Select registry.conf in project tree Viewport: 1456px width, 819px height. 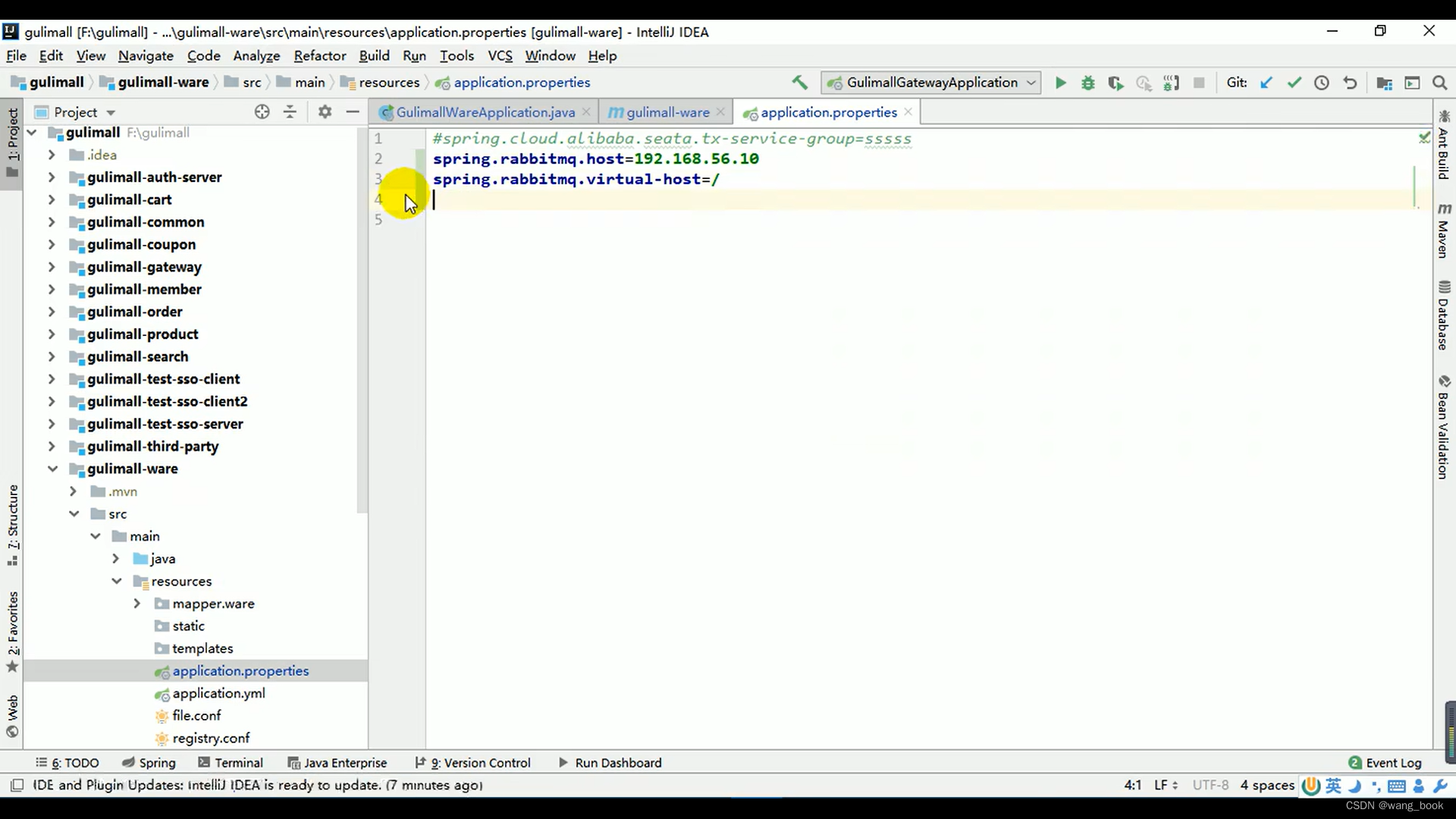point(211,738)
